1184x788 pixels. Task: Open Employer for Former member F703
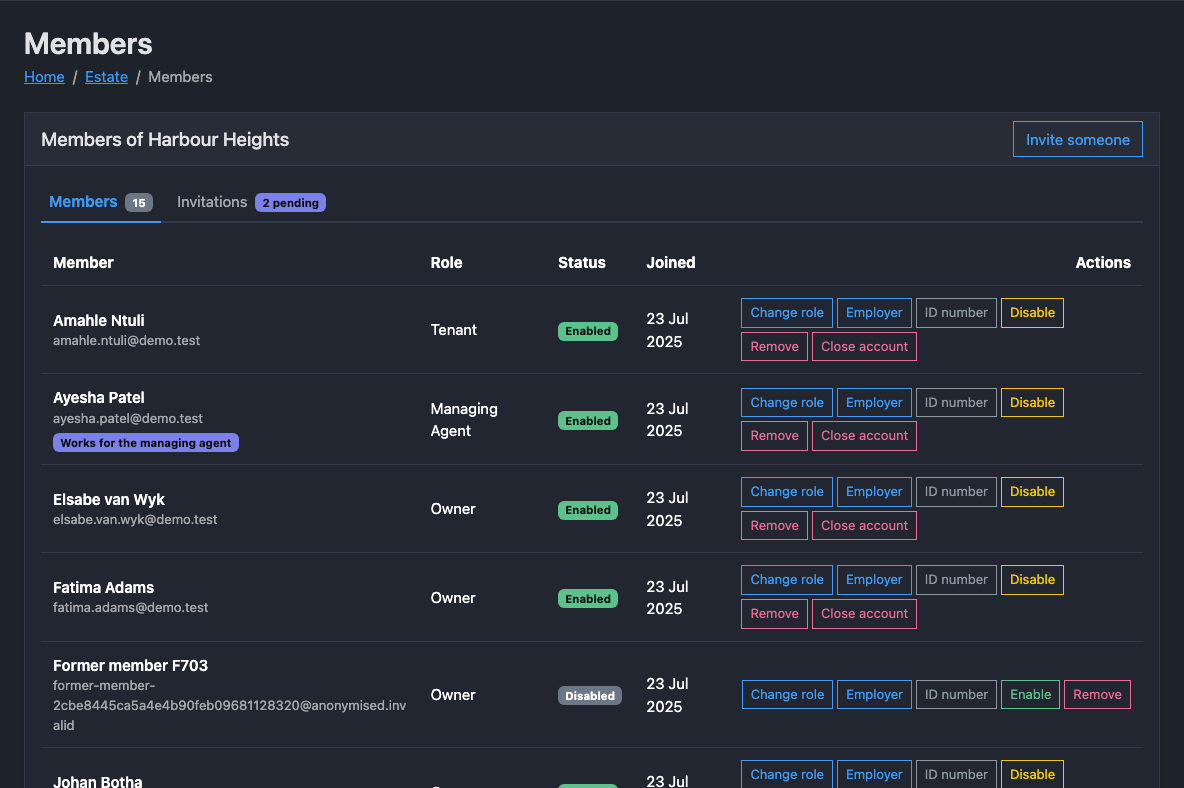874,694
